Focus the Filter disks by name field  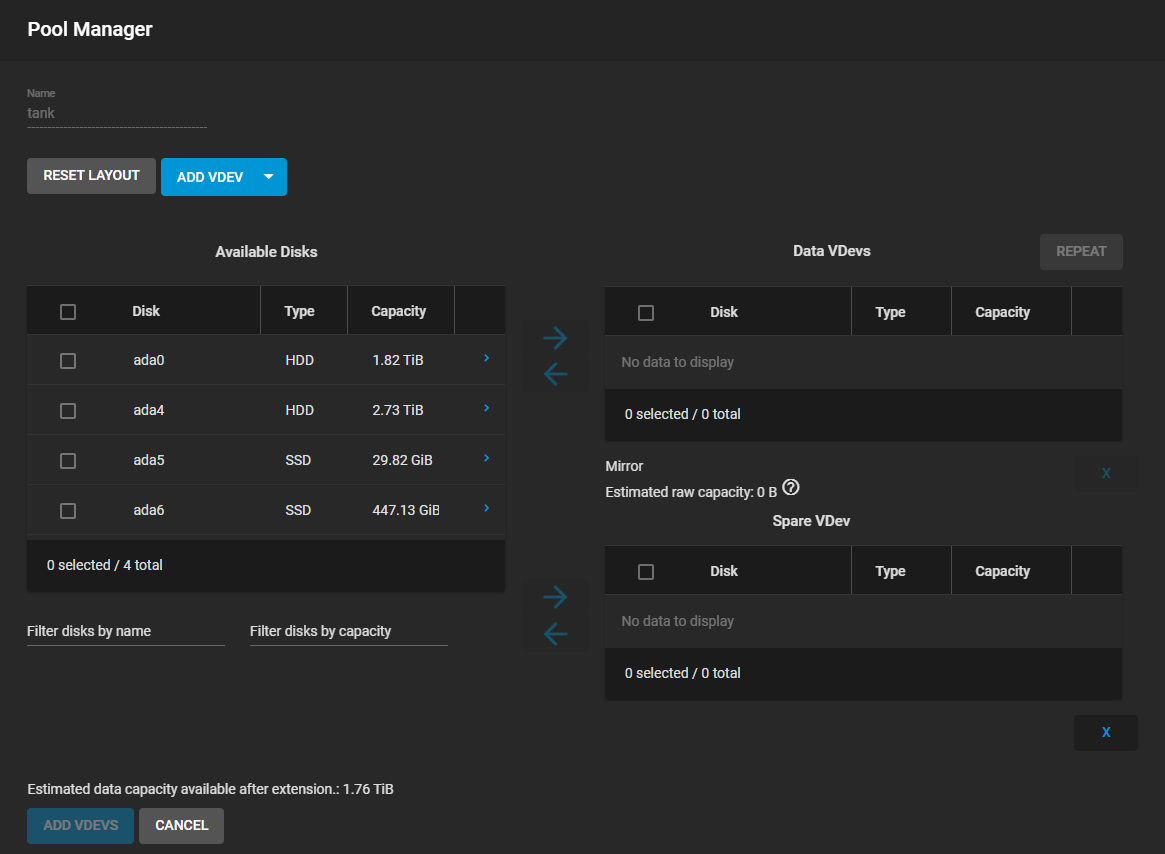(x=125, y=632)
